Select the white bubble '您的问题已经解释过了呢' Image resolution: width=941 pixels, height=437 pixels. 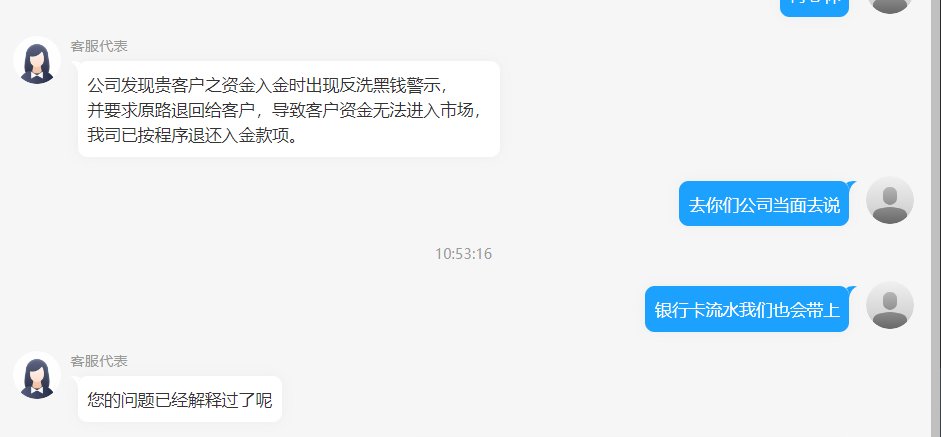coord(180,399)
